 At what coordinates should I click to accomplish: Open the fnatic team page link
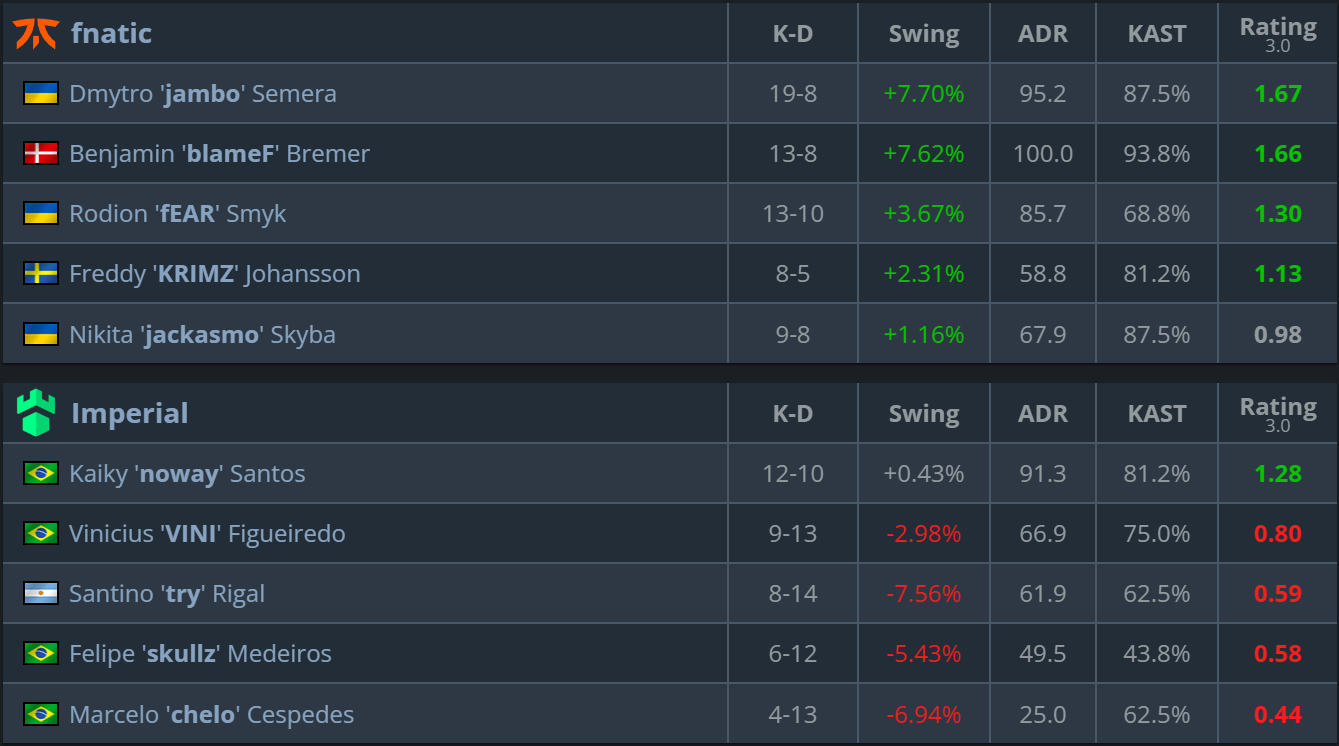coord(111,34)
